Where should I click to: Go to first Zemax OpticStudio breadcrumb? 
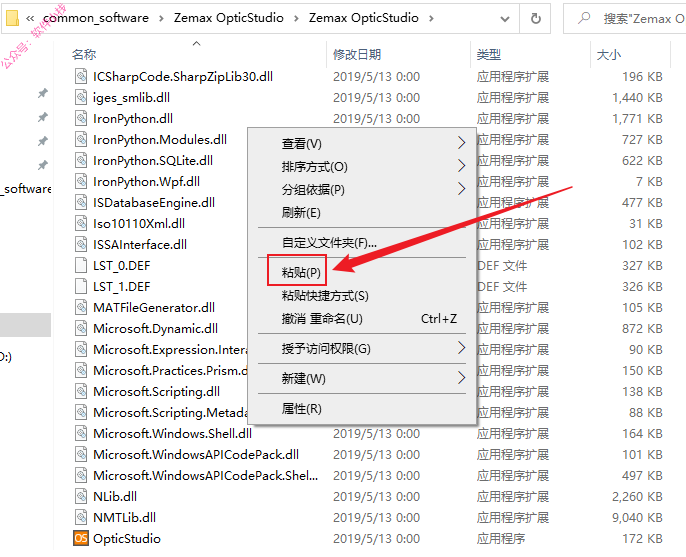229,18
